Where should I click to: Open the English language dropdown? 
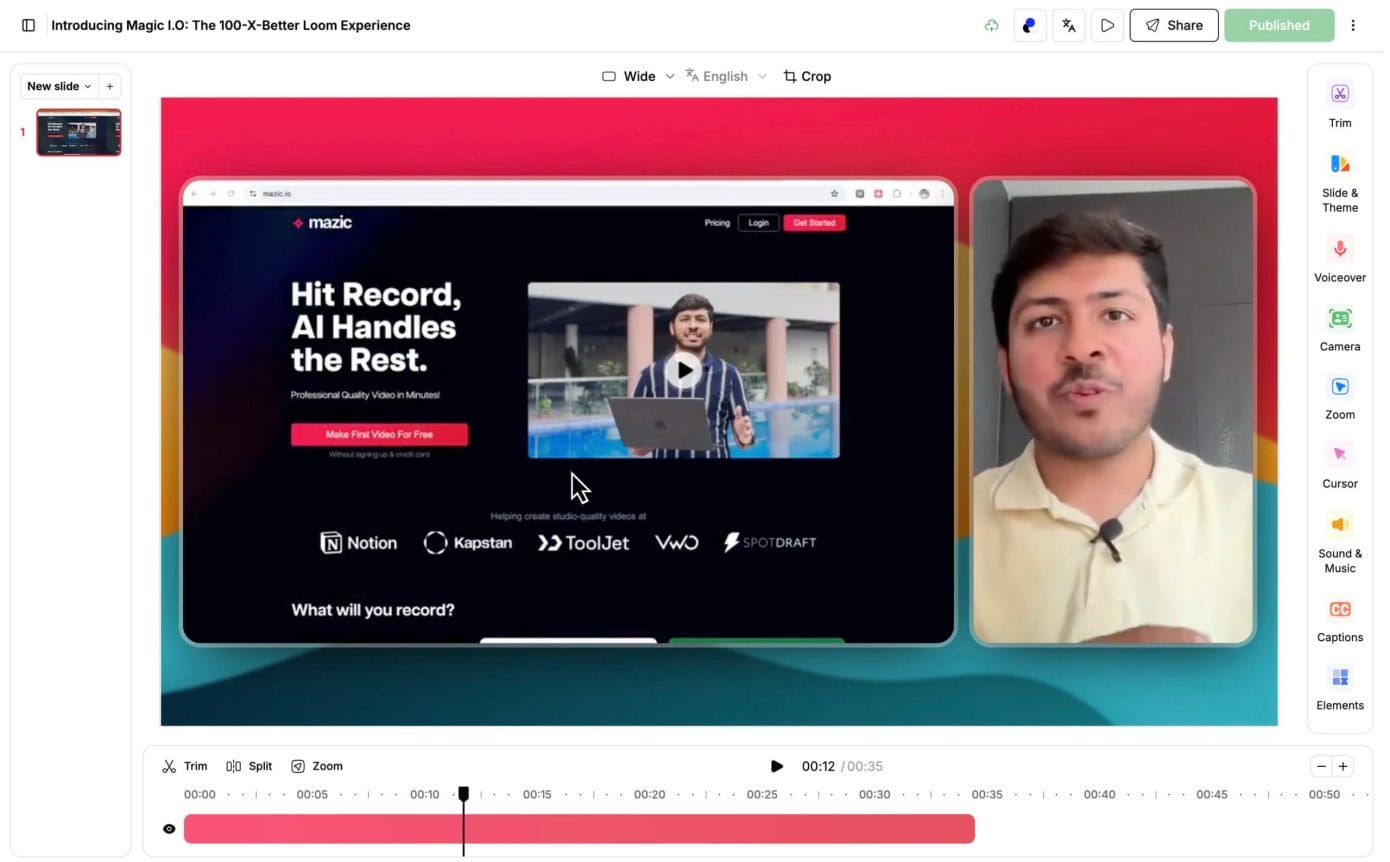pyautogui.click(x=726, y=76)
